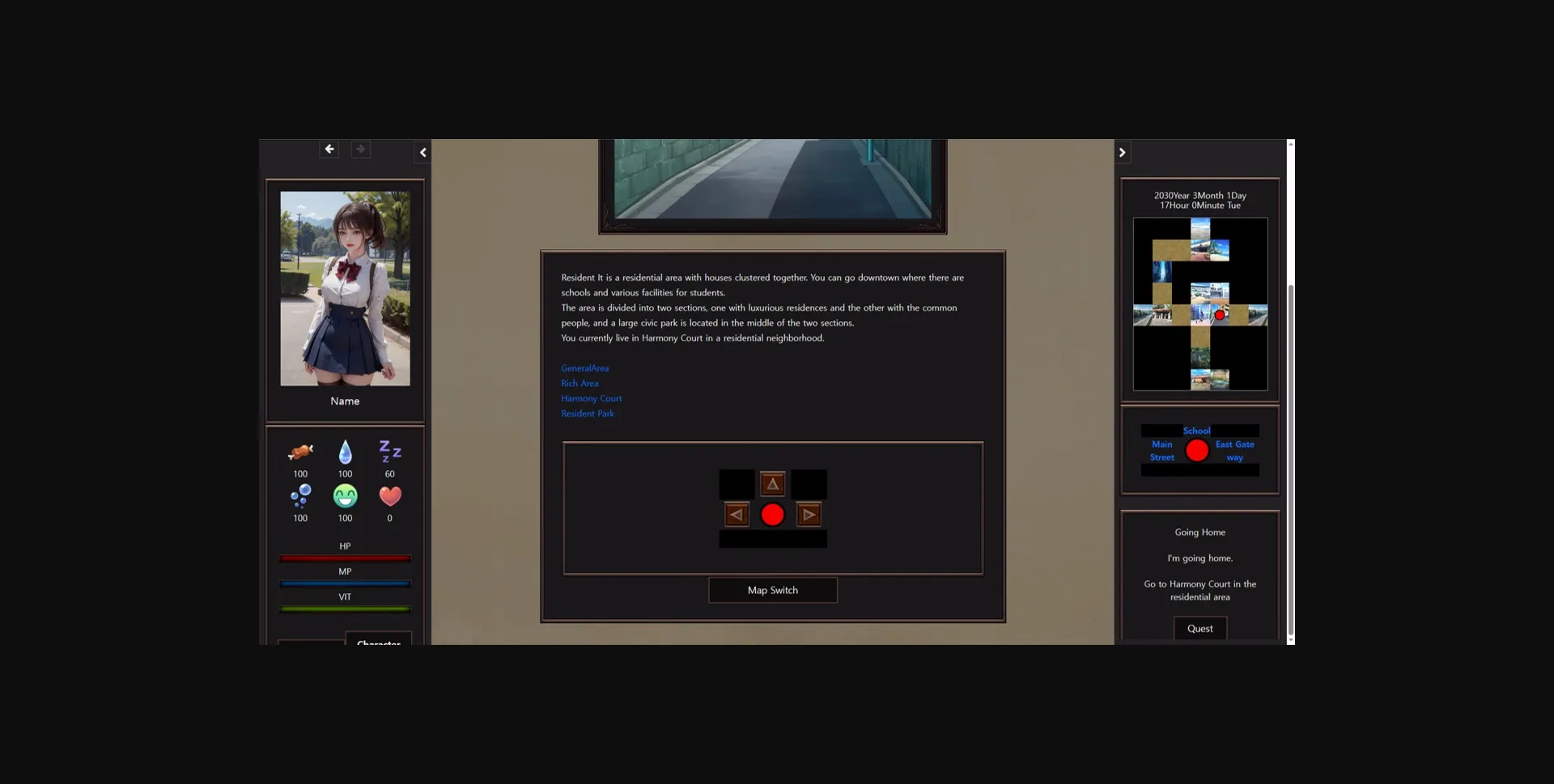
Task: Travel to School on the mini compass
Action: [1196, 430]
